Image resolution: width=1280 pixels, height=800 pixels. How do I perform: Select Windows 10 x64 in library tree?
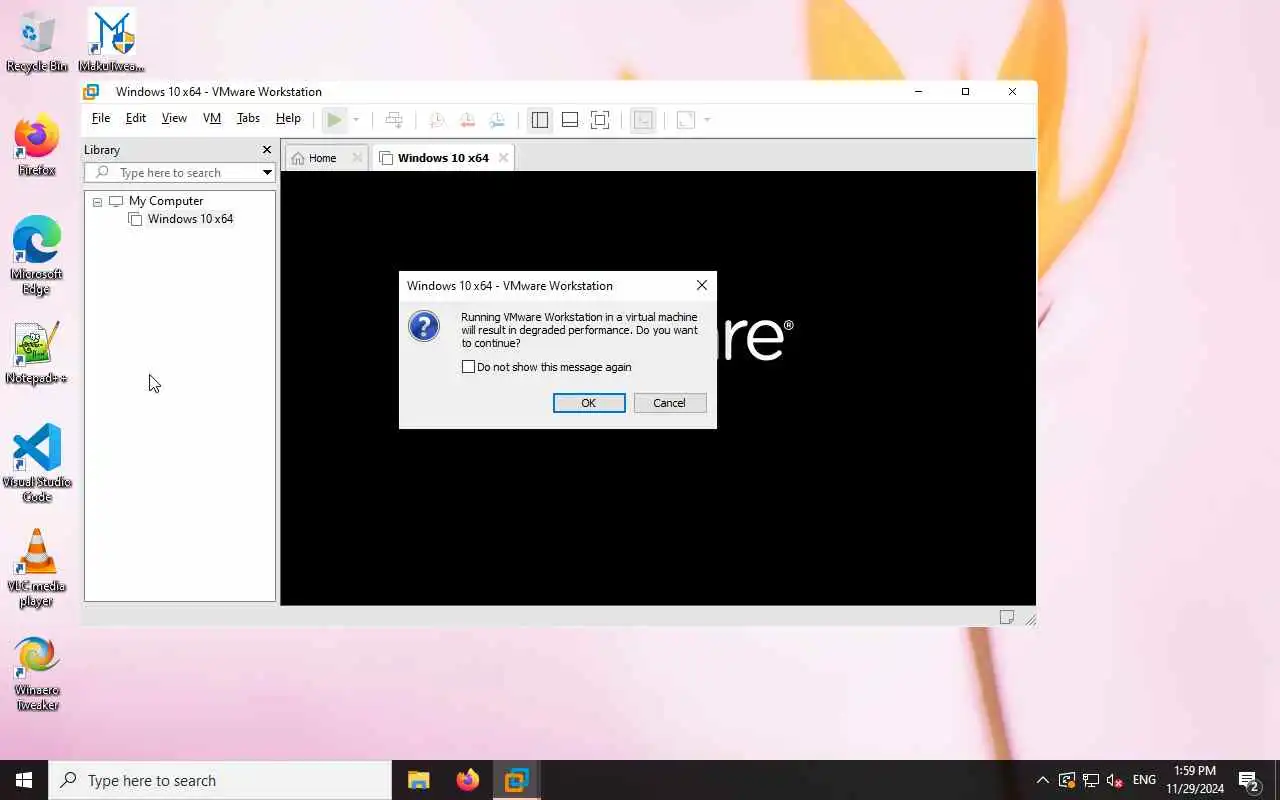tap(190, 219)
